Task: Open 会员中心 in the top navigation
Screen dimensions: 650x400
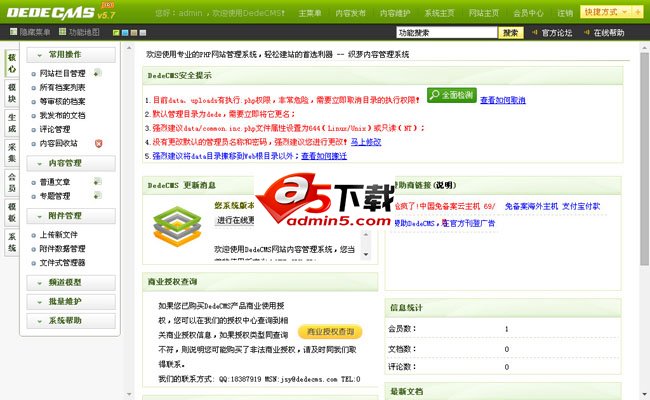Action: [528, 13]
